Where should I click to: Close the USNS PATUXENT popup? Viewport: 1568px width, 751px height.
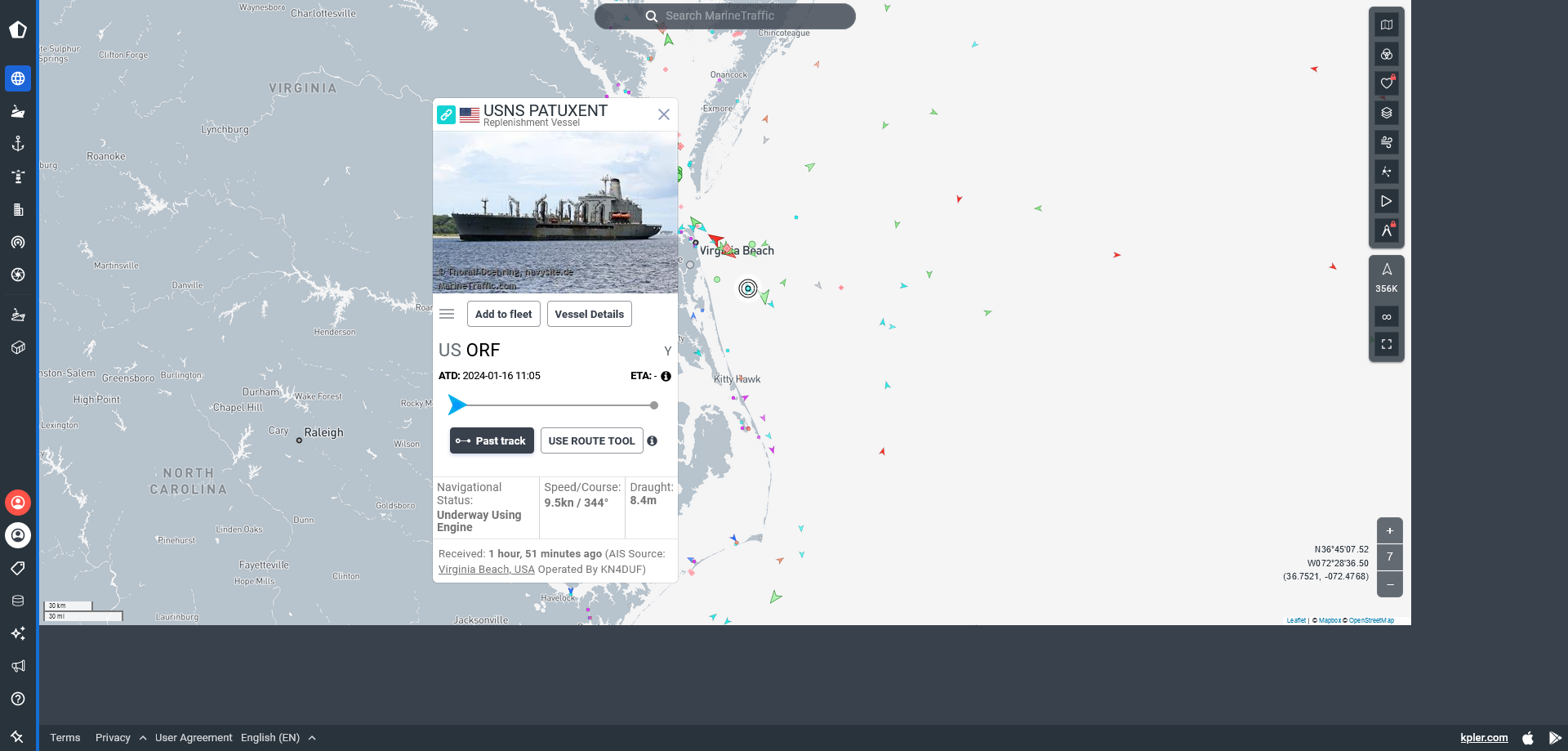pyautogui.click(x=664, y=114)
